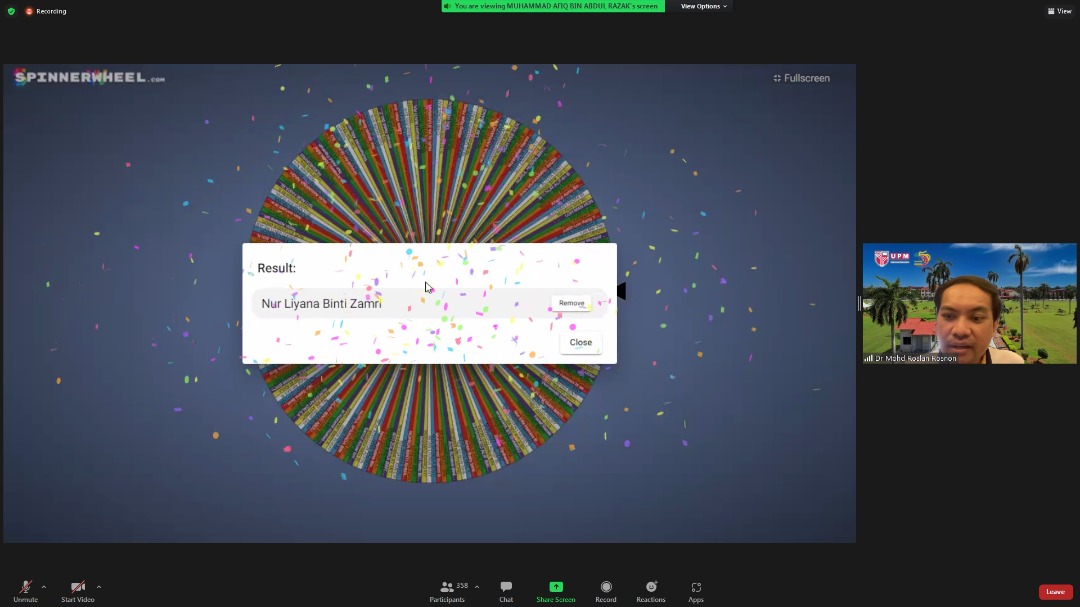The height and width of the screenshot is (607, 1080).
Task: Open the View layout menu
Action: coord(1059,11)
